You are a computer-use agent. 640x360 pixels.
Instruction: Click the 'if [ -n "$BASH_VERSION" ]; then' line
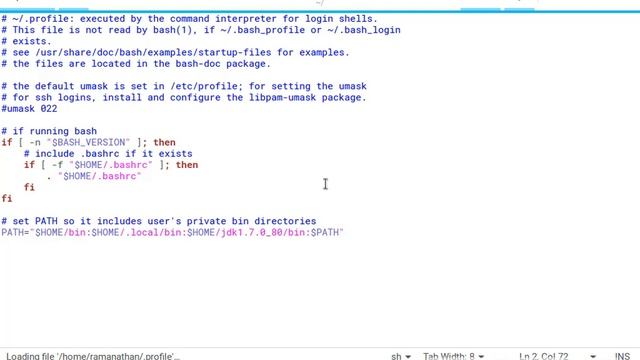pyautogui.click(x=88, y=142)
